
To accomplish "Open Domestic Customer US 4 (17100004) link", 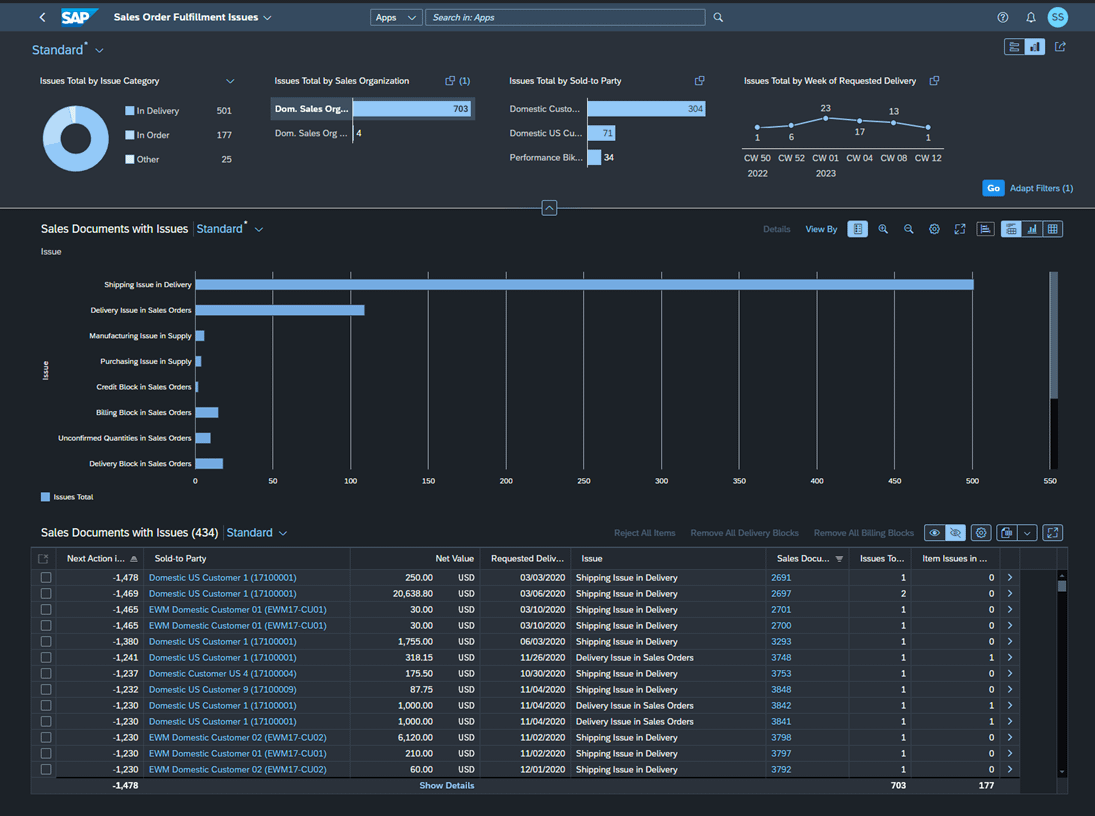I will [x=222, y=674].
